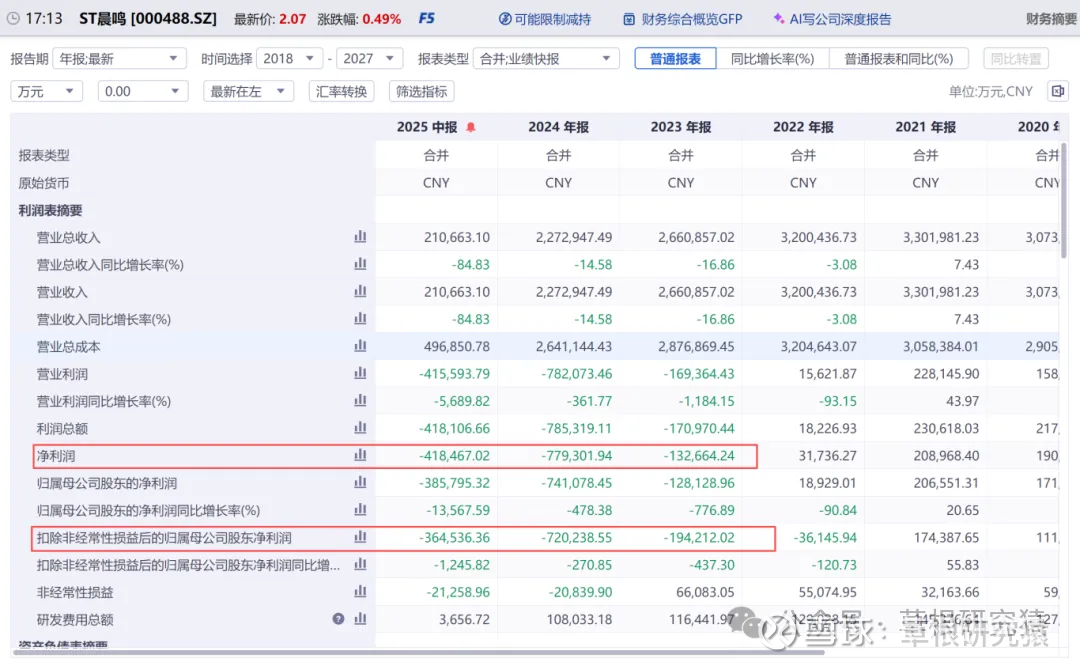Expand the 2018 start year dropdown

(x=289, y=59)
